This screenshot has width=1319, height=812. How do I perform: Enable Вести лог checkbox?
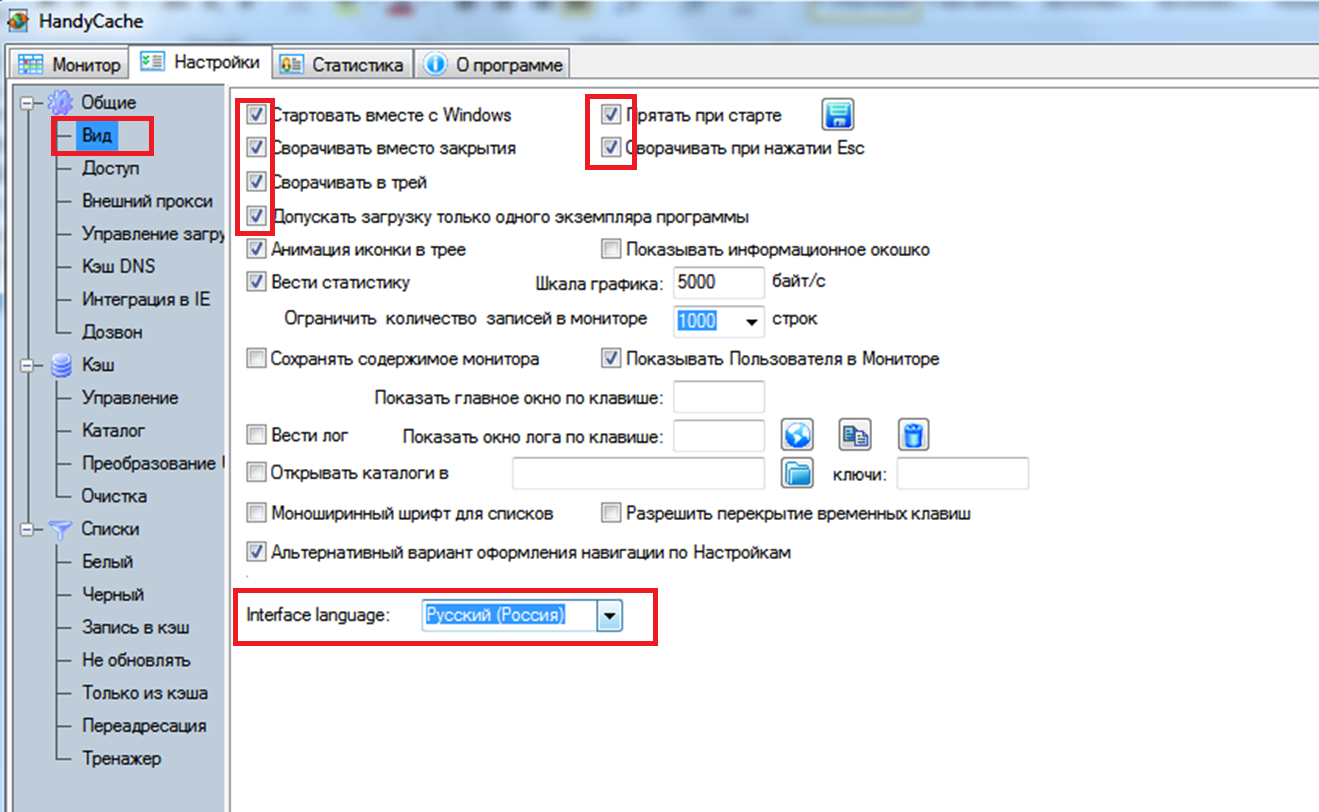pos(256,435)
